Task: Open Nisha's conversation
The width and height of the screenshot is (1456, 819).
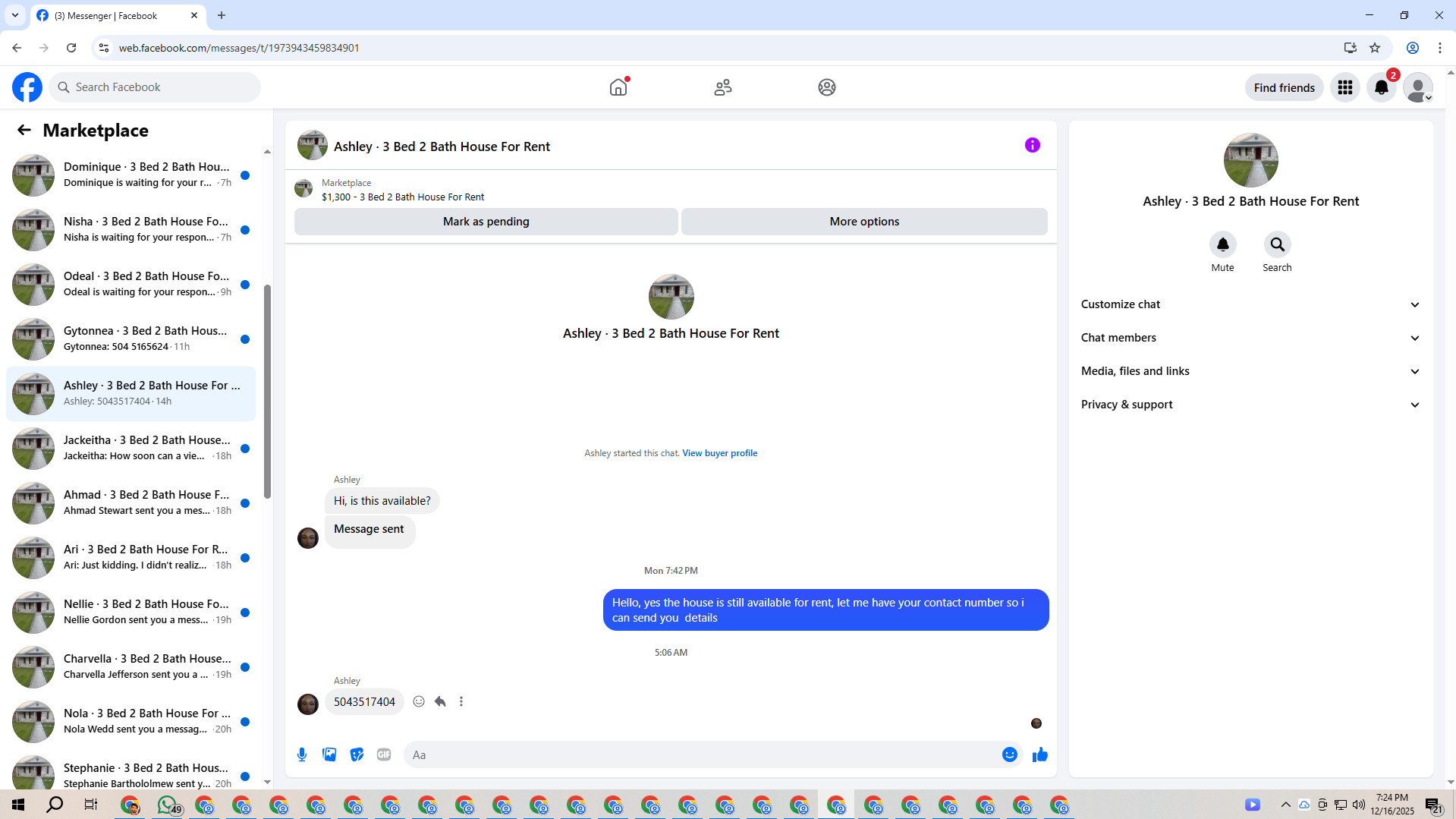Action: pyautogui.click(x=131, y=229)
